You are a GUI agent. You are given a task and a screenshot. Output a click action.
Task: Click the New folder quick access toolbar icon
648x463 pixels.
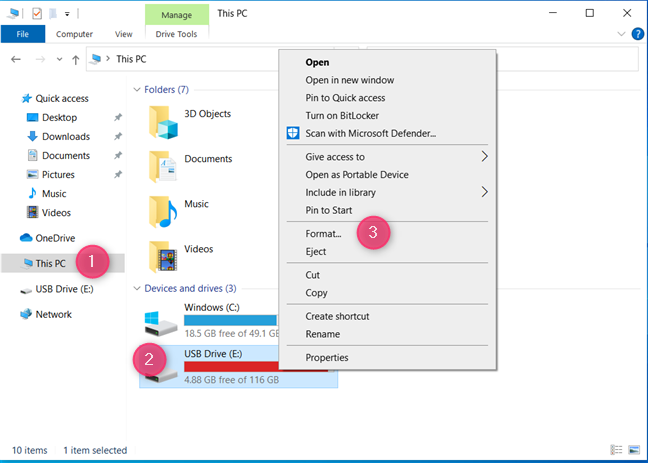52,14
